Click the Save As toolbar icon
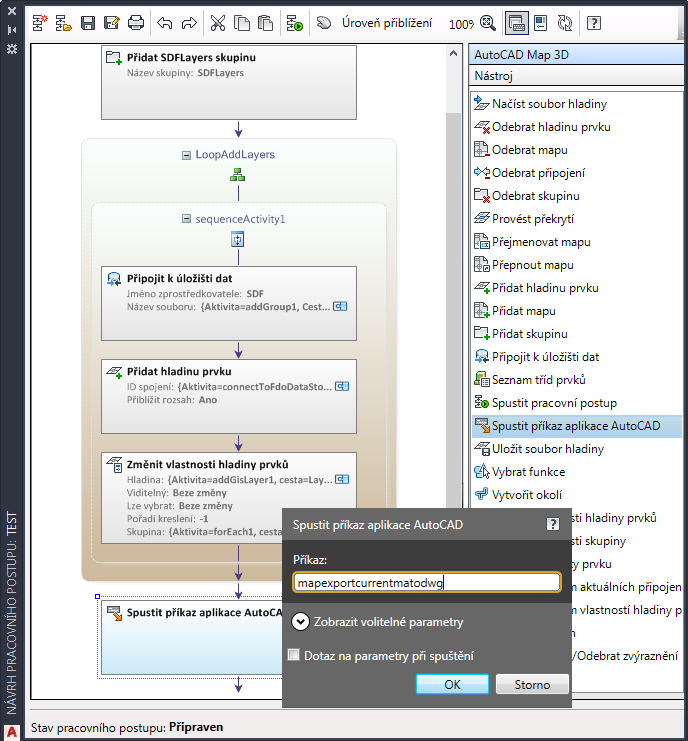 tap(112, 23)
